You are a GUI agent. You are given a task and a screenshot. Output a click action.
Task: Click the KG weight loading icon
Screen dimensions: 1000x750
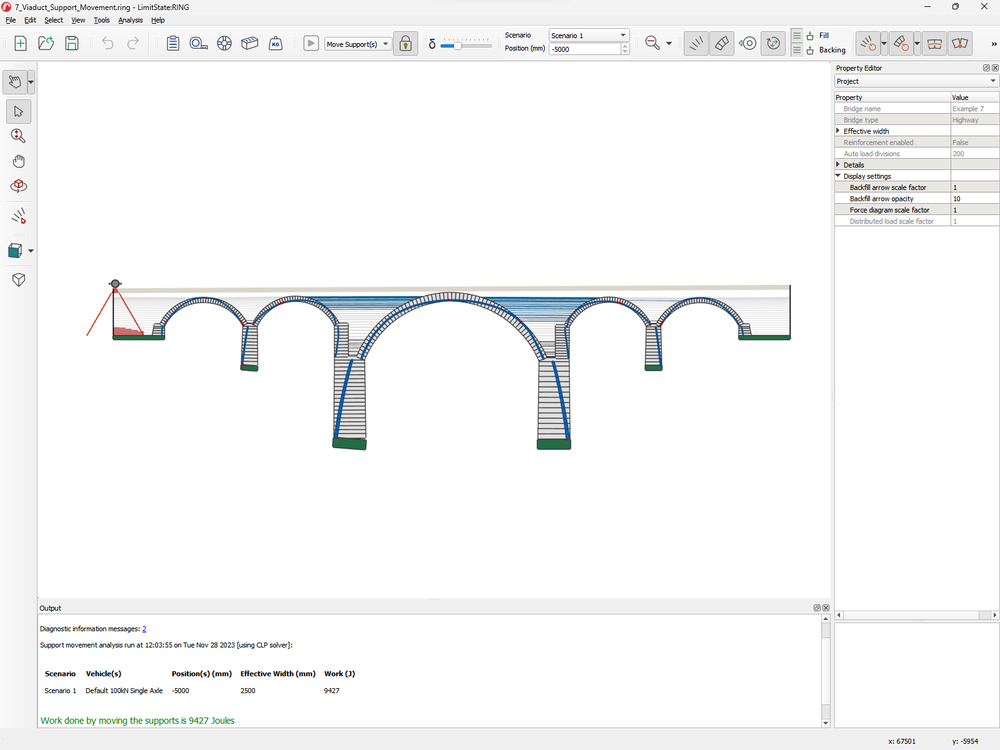click(275, 43)
